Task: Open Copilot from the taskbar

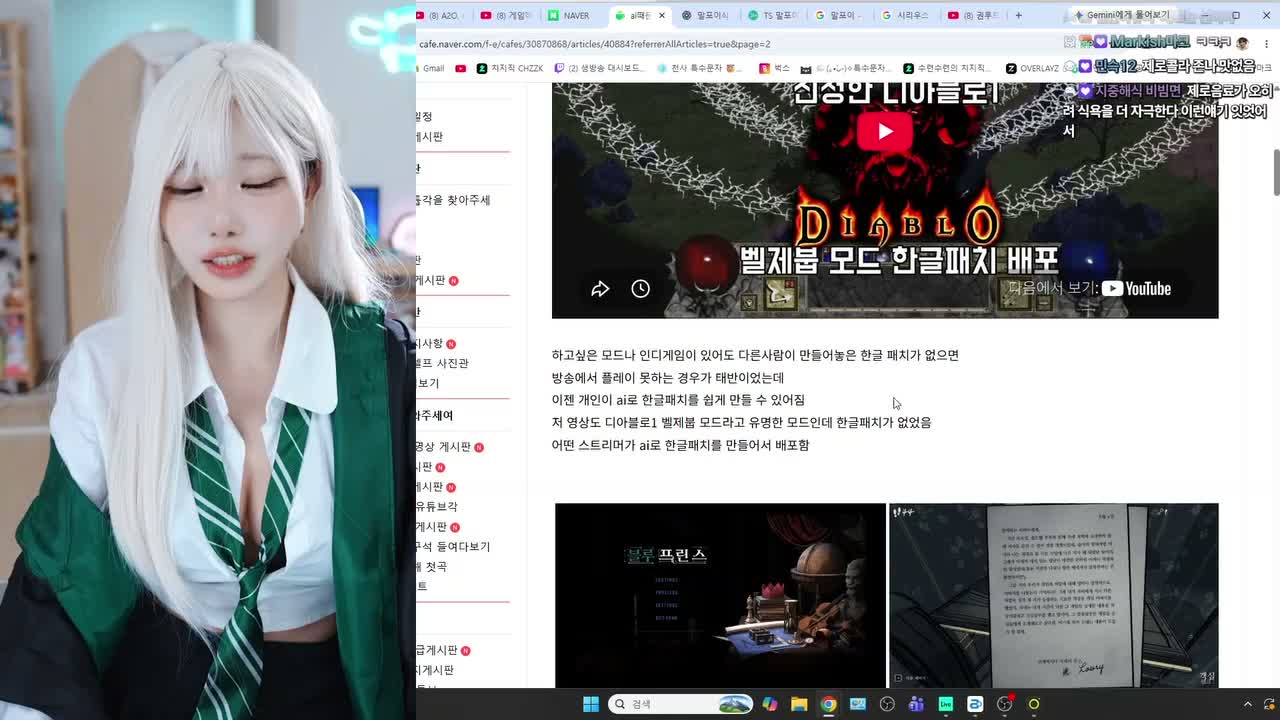Action: [x=770, y=704]
